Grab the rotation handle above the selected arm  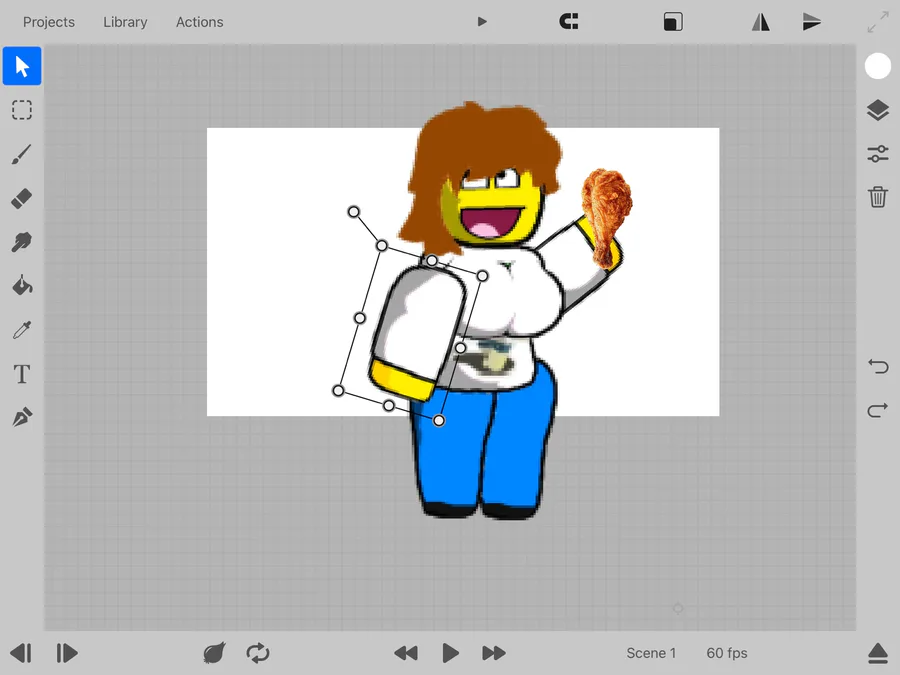pos(354,212)
